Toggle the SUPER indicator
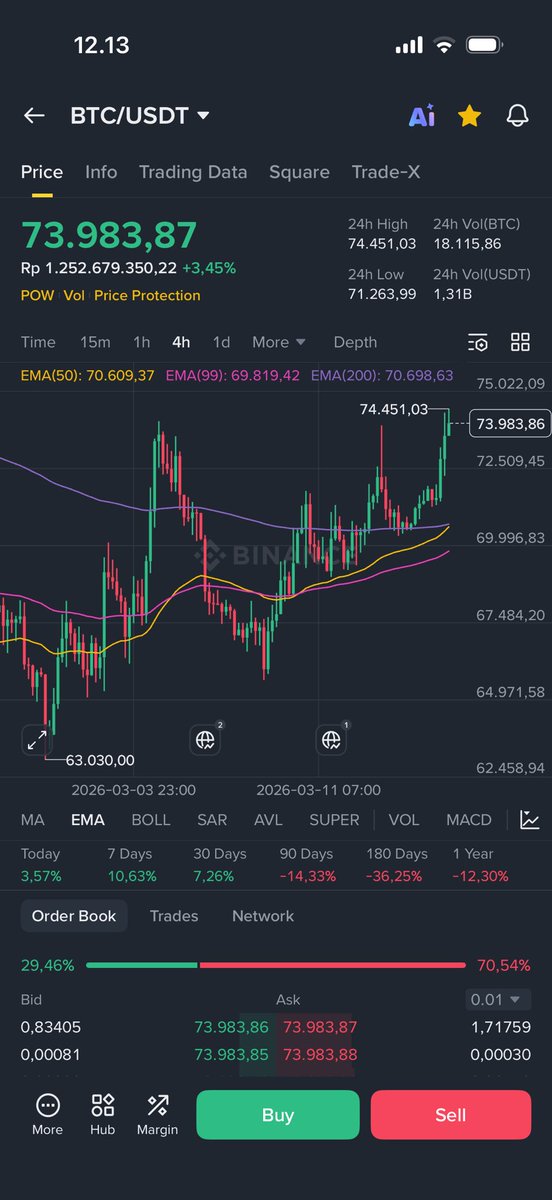This screenshot has height=1200, width=552. pos(334,820)
